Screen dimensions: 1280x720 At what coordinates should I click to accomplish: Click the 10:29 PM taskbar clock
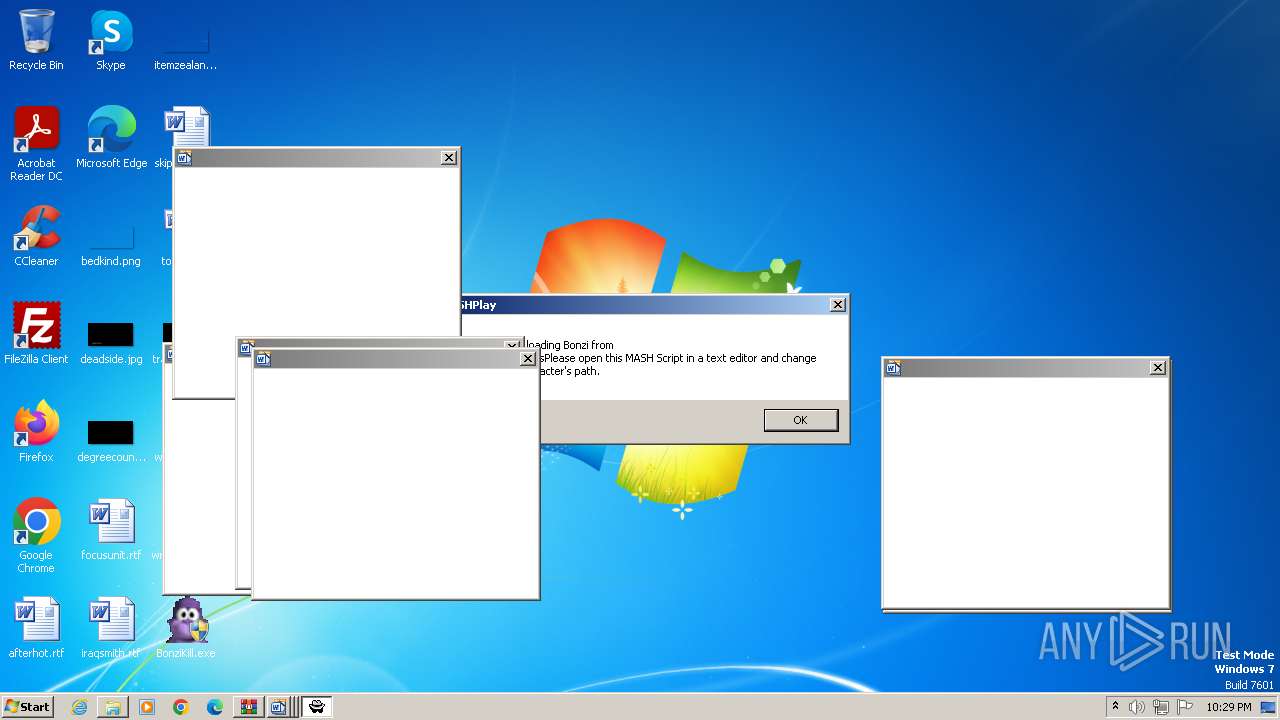(x=1229, y=707)
